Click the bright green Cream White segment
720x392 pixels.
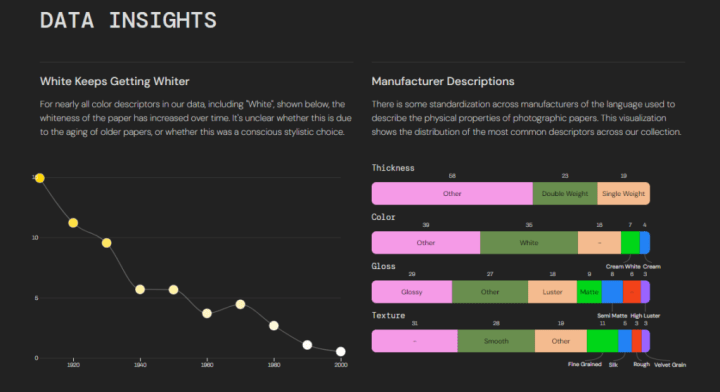(630, 242)
